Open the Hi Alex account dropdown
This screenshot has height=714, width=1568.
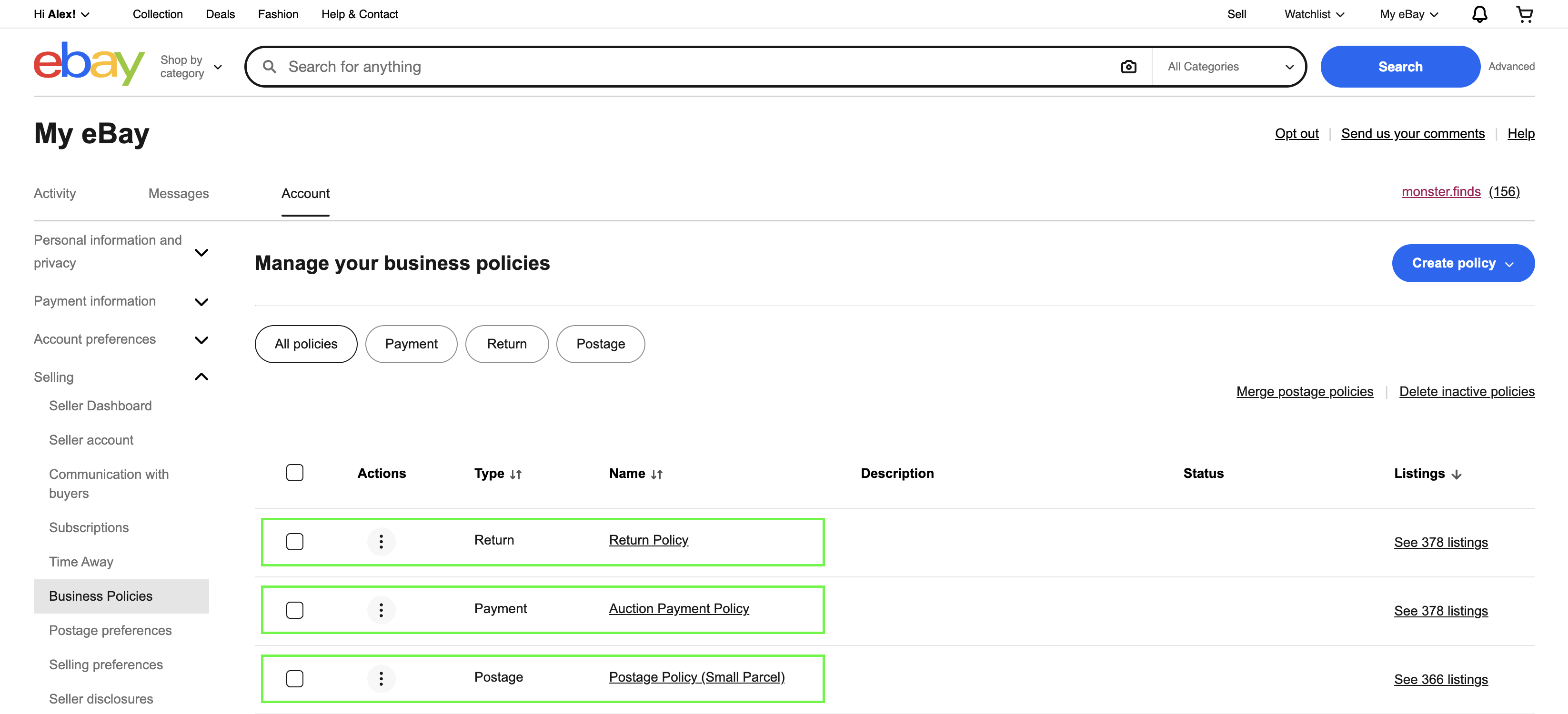click(61, 14)
